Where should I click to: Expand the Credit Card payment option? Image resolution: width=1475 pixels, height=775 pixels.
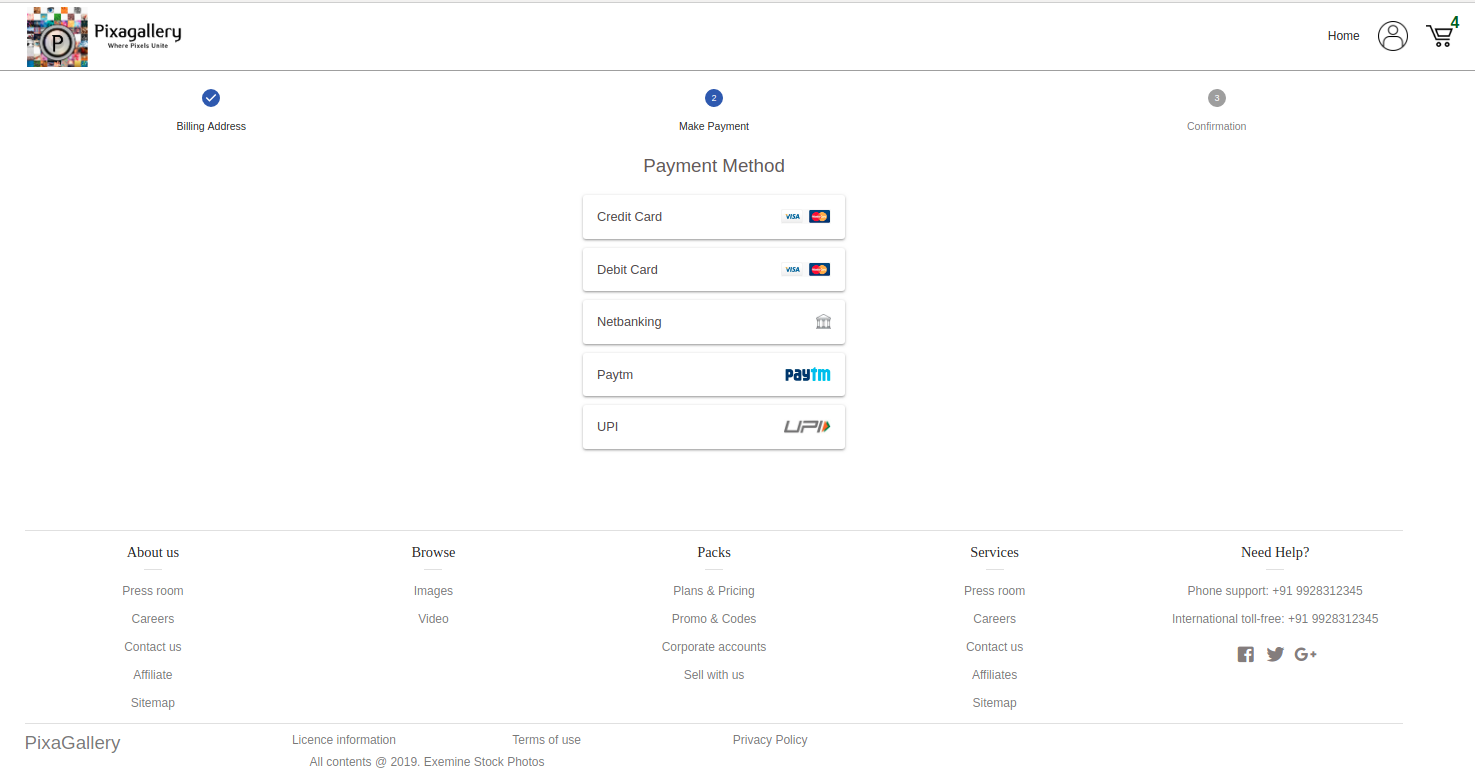(713, 217)
